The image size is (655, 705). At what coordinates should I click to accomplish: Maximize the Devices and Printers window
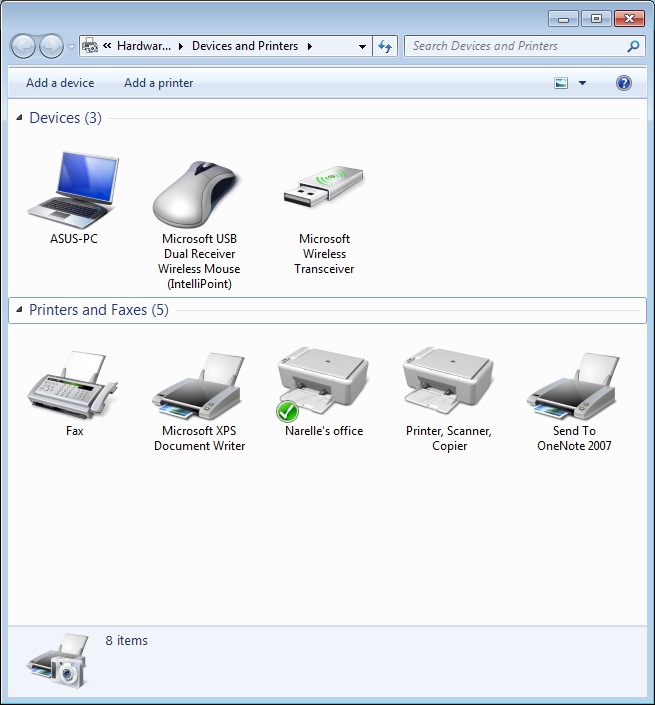(x=596, y=19)
